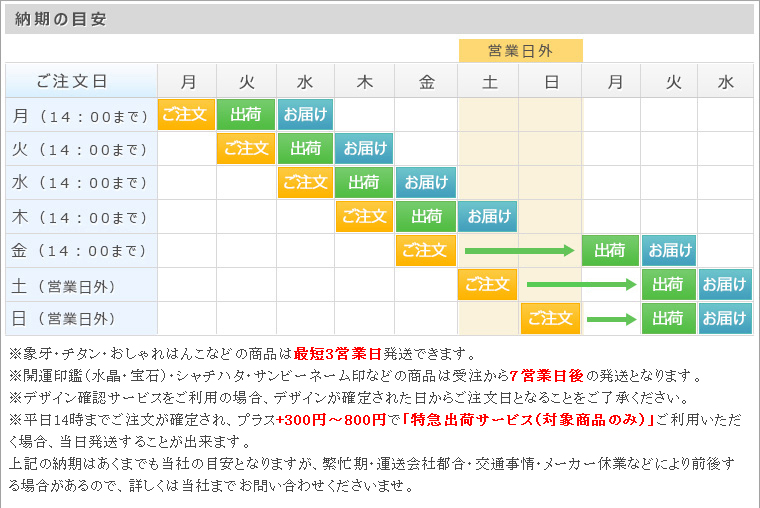
Task: Click the 日 column header
Action: pyautogui.click(x=551, y=81)
